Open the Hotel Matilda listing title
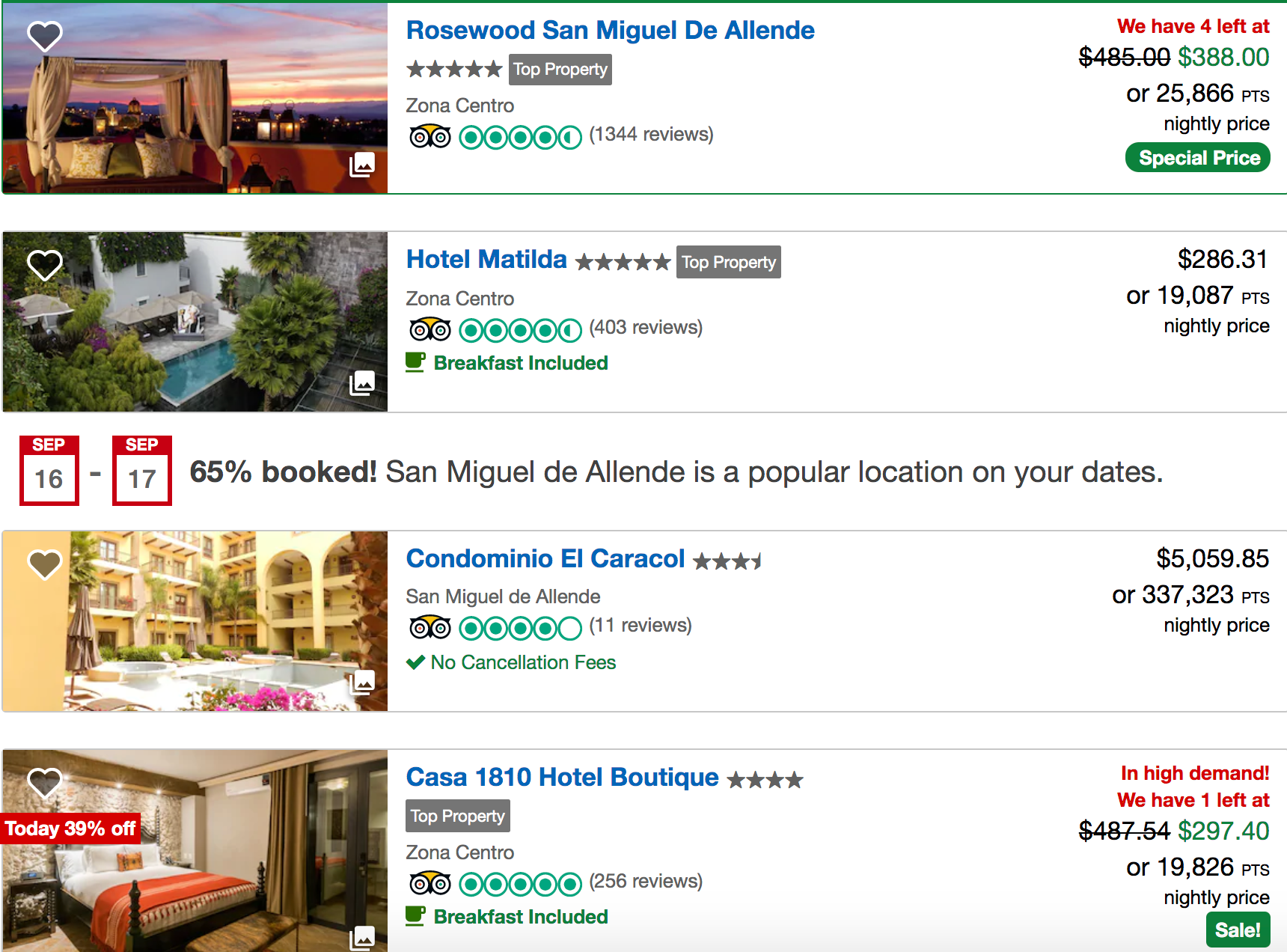This screenshot has width=1287, height=952. (486, 260)
